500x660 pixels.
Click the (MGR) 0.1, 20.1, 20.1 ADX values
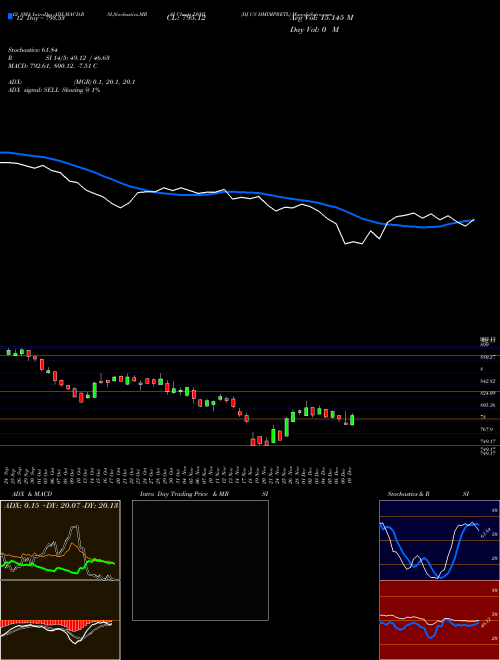(104, 82)
